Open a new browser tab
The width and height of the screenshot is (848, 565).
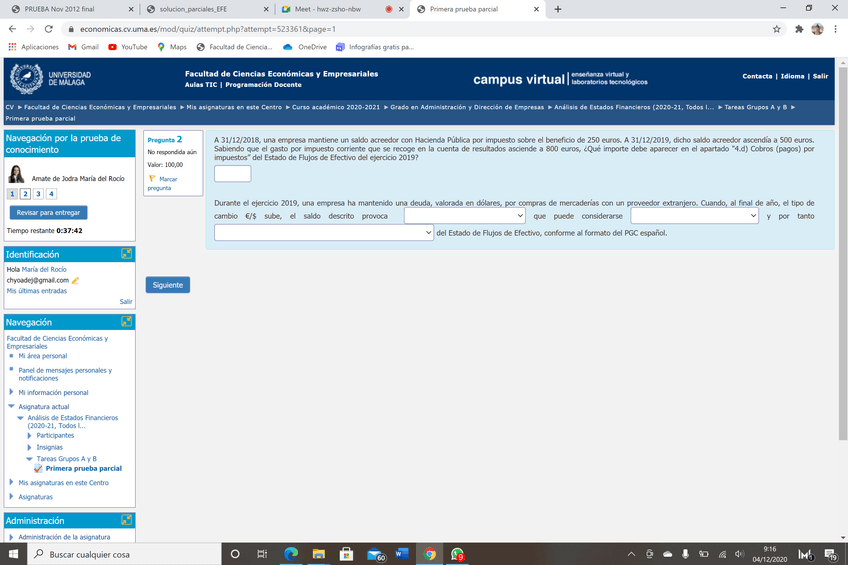click(558, 9)
